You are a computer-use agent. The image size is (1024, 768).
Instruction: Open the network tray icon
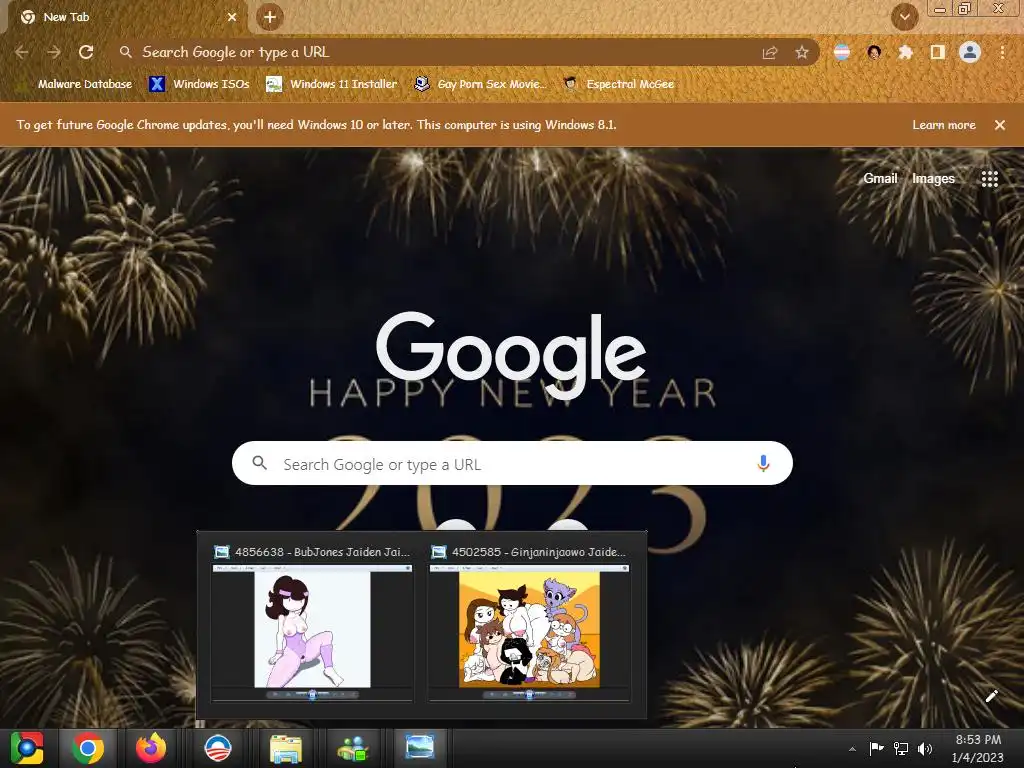coord(901,748)
